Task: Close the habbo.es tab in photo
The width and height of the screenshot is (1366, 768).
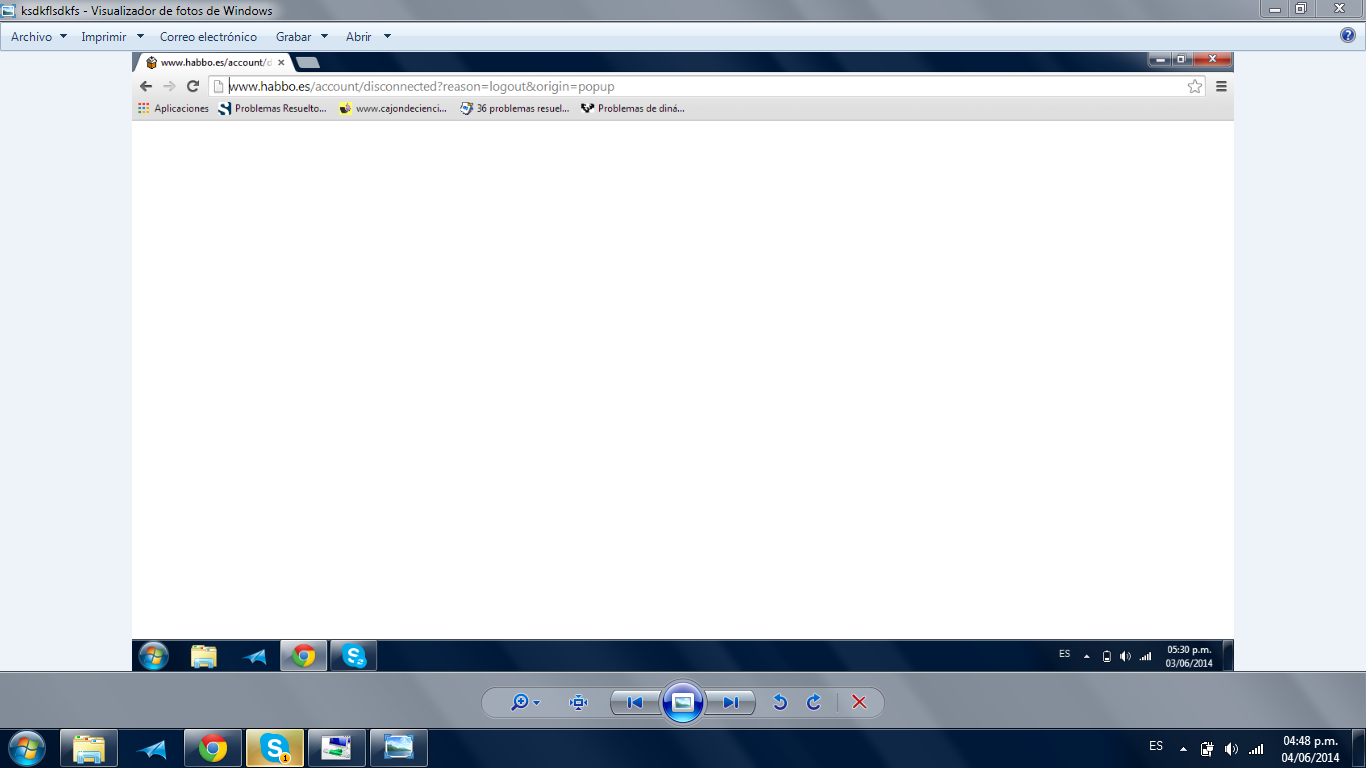Action: coord(281,62)
